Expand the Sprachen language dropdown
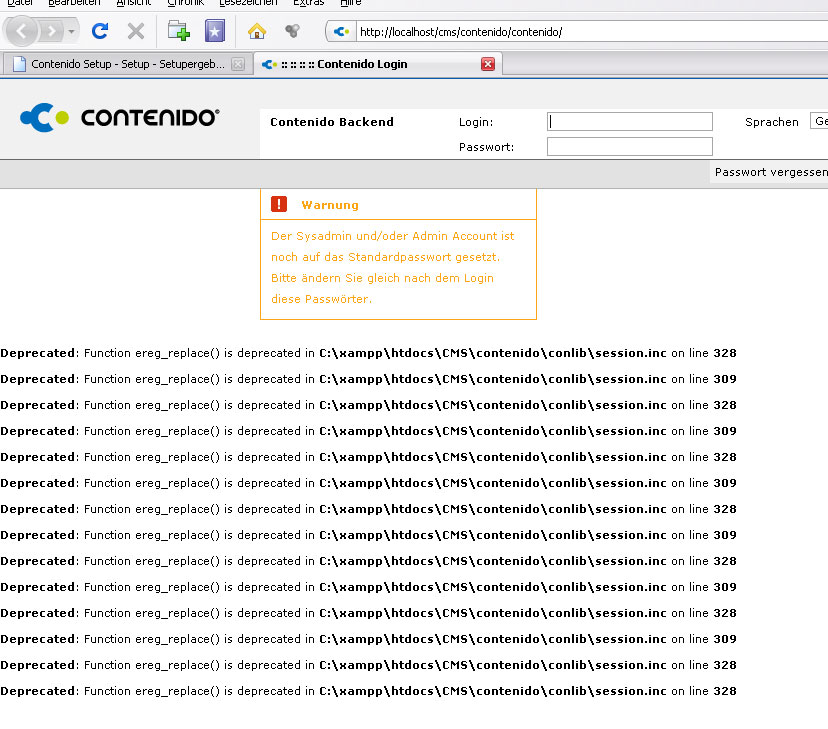 click(x=819, y=121)
